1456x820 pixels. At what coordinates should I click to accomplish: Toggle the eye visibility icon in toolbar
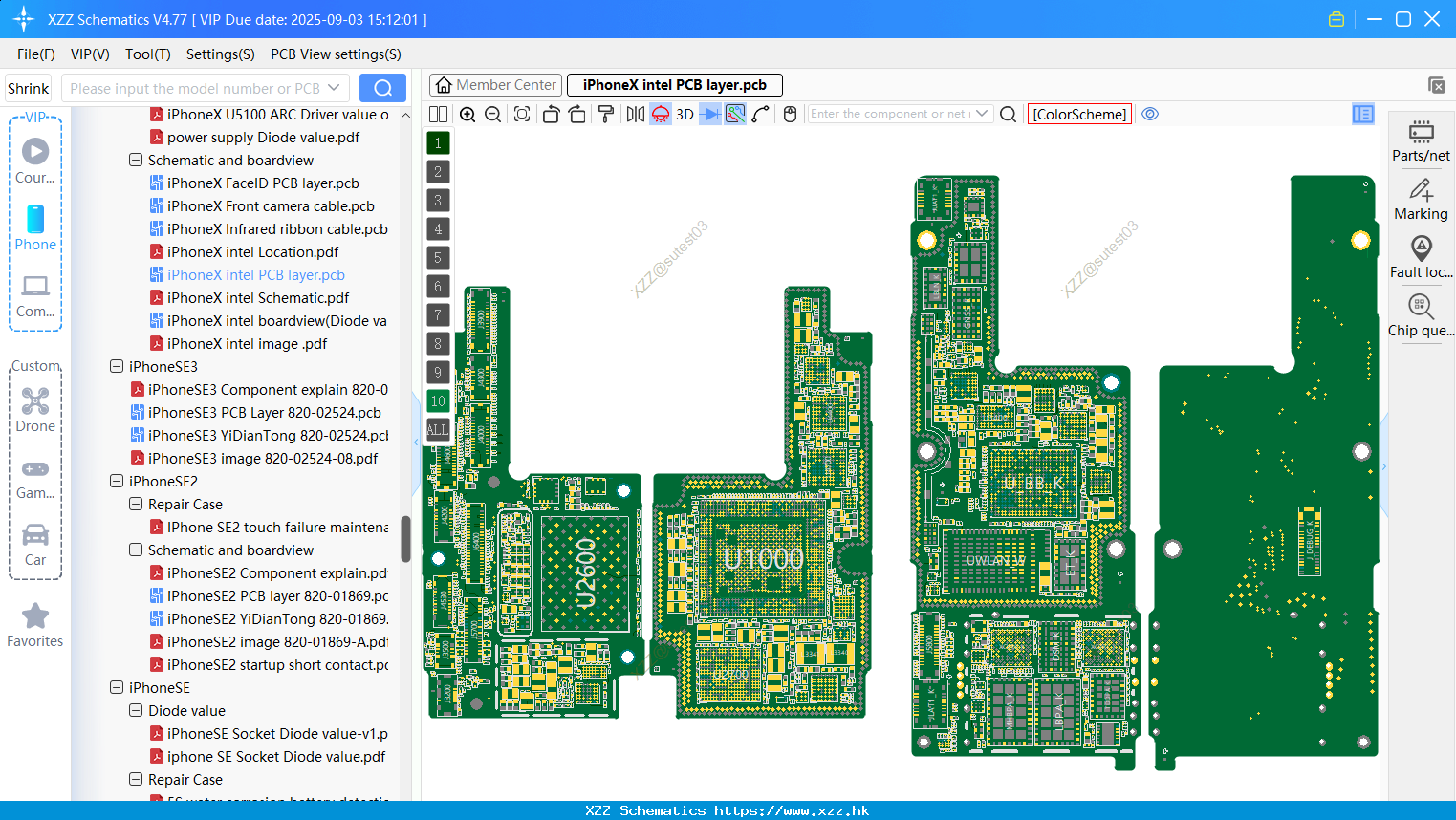[1151, 114]
